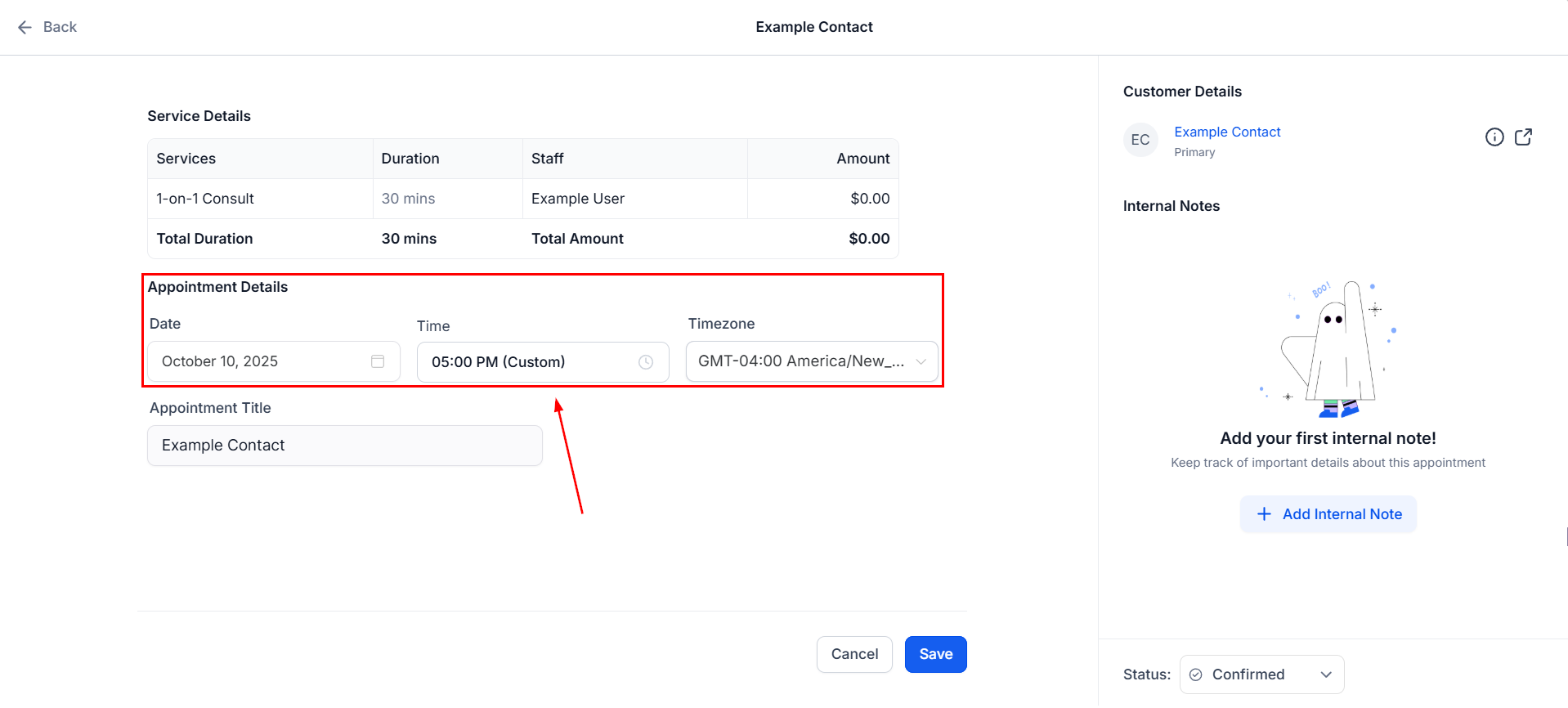Click the back arrow icon
Screen dimensions: 1568x708
25,27
